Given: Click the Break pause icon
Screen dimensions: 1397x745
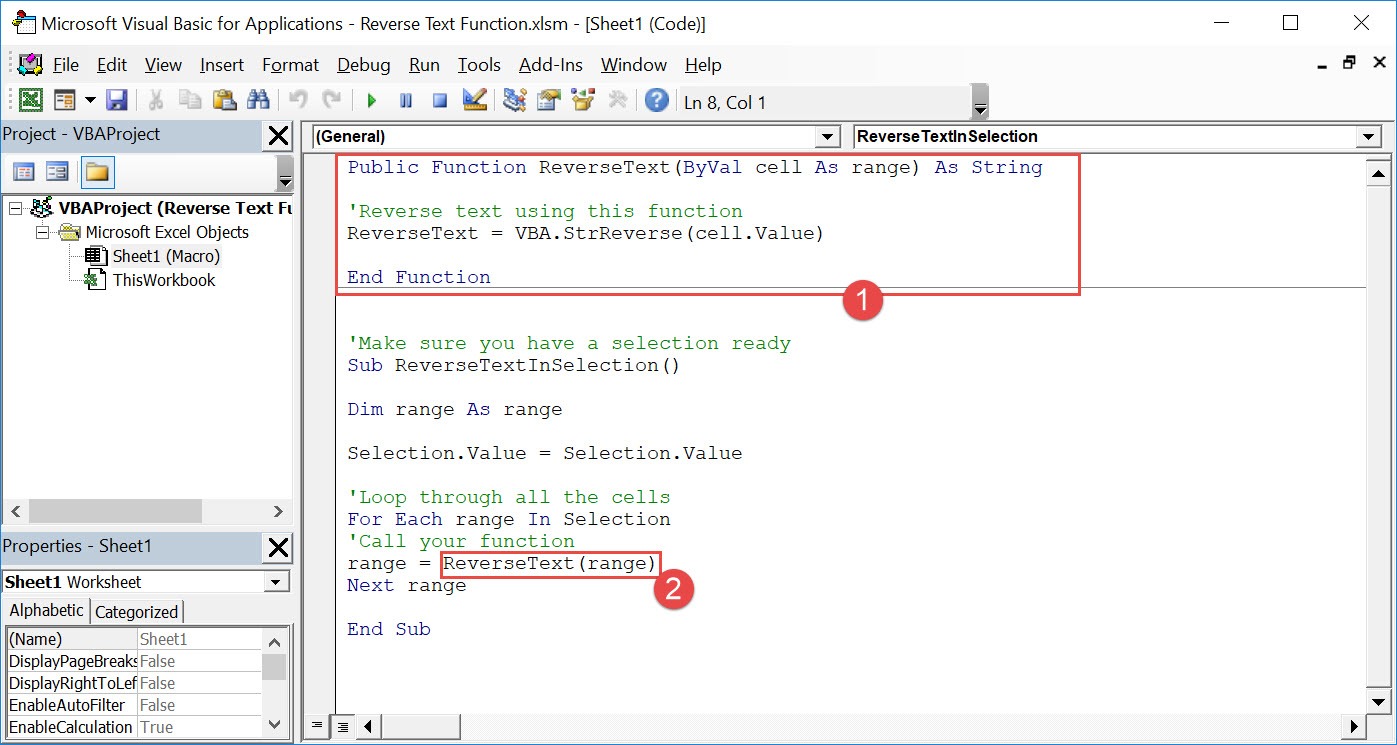Looking at the screenshot, I should pyautogui.click(x=406, y=100).
